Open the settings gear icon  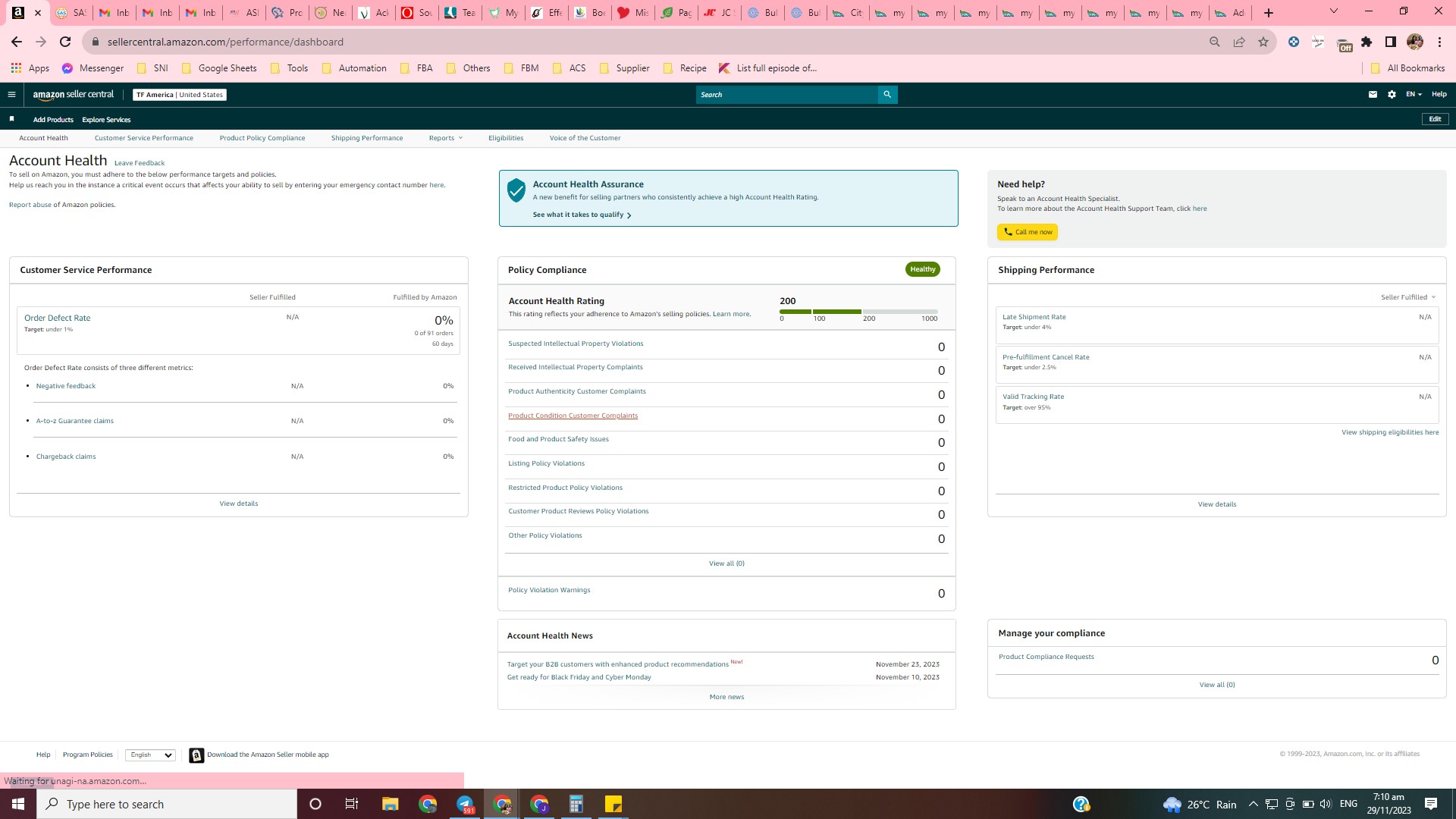tap(1392, 95)
